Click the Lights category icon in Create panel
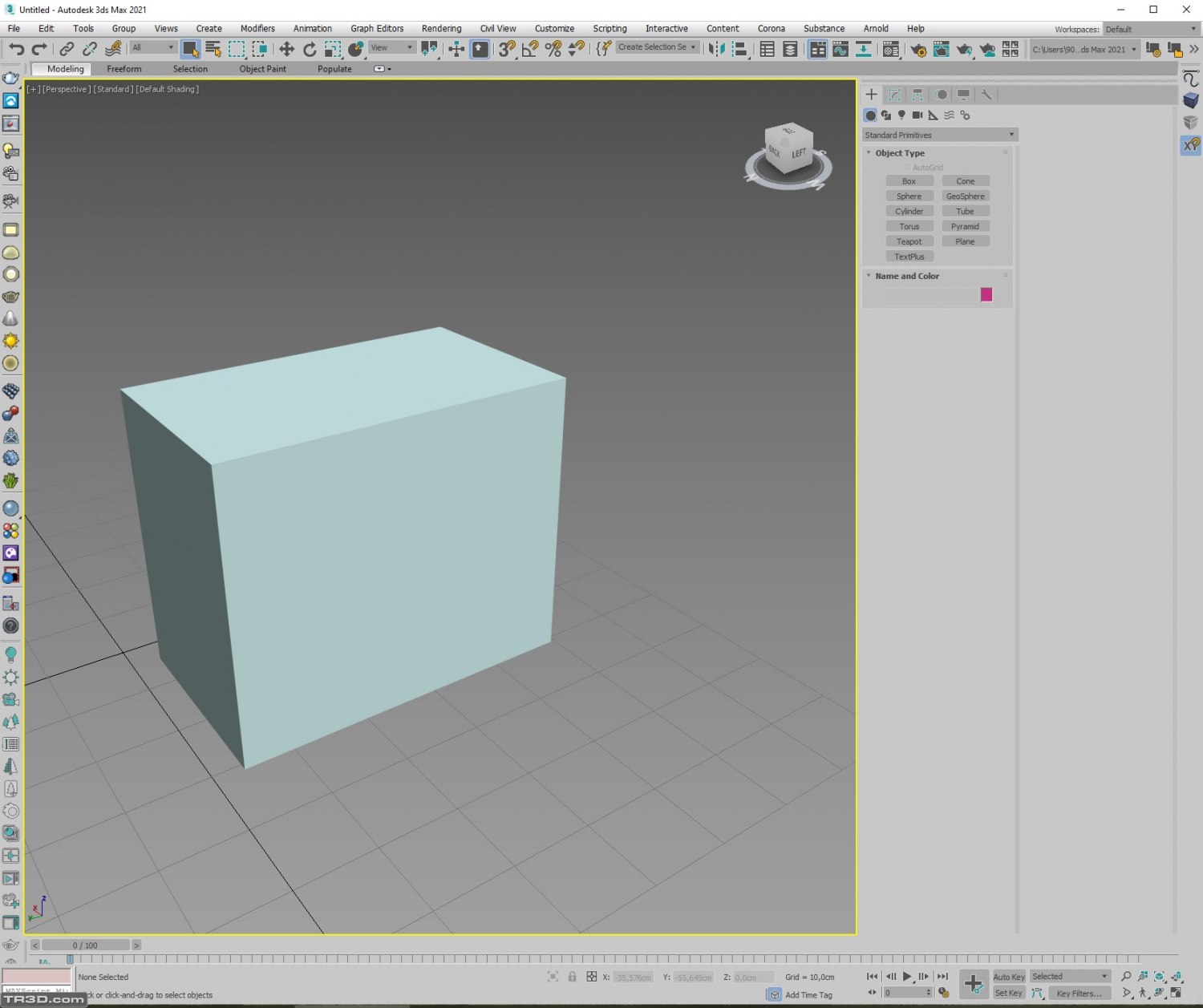Screen dimensions: 1203x1008 901,115
